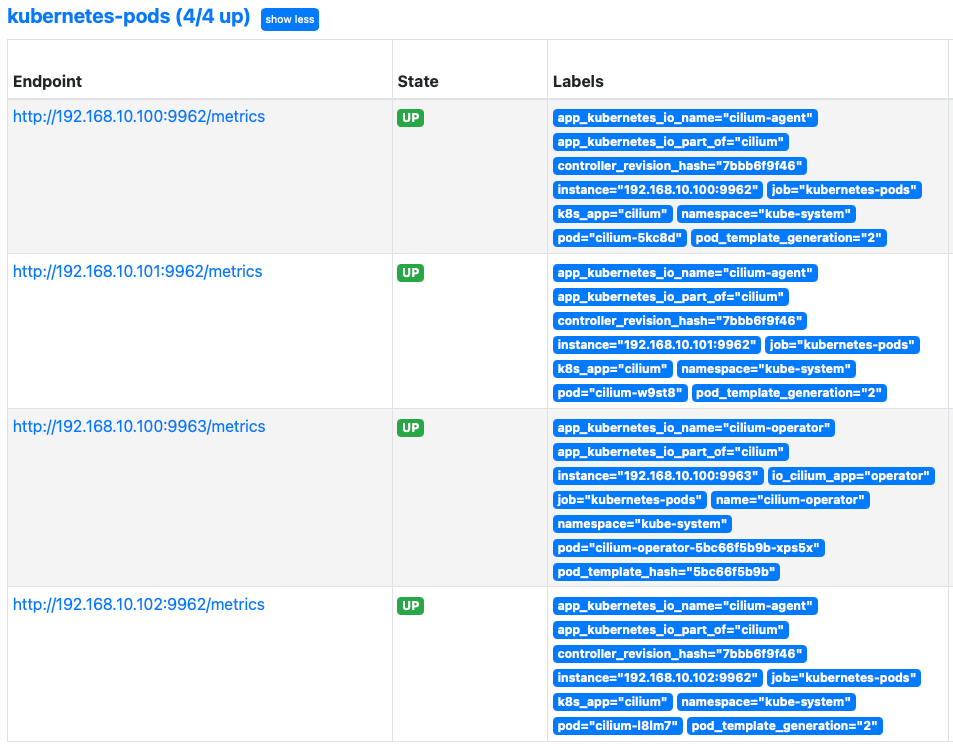Screen dimensions: 953x752
Task: Click app_kubernetes_io_name="cilium-agent" label in cilium-5kc8d row
Action: (x=685, y=118)
